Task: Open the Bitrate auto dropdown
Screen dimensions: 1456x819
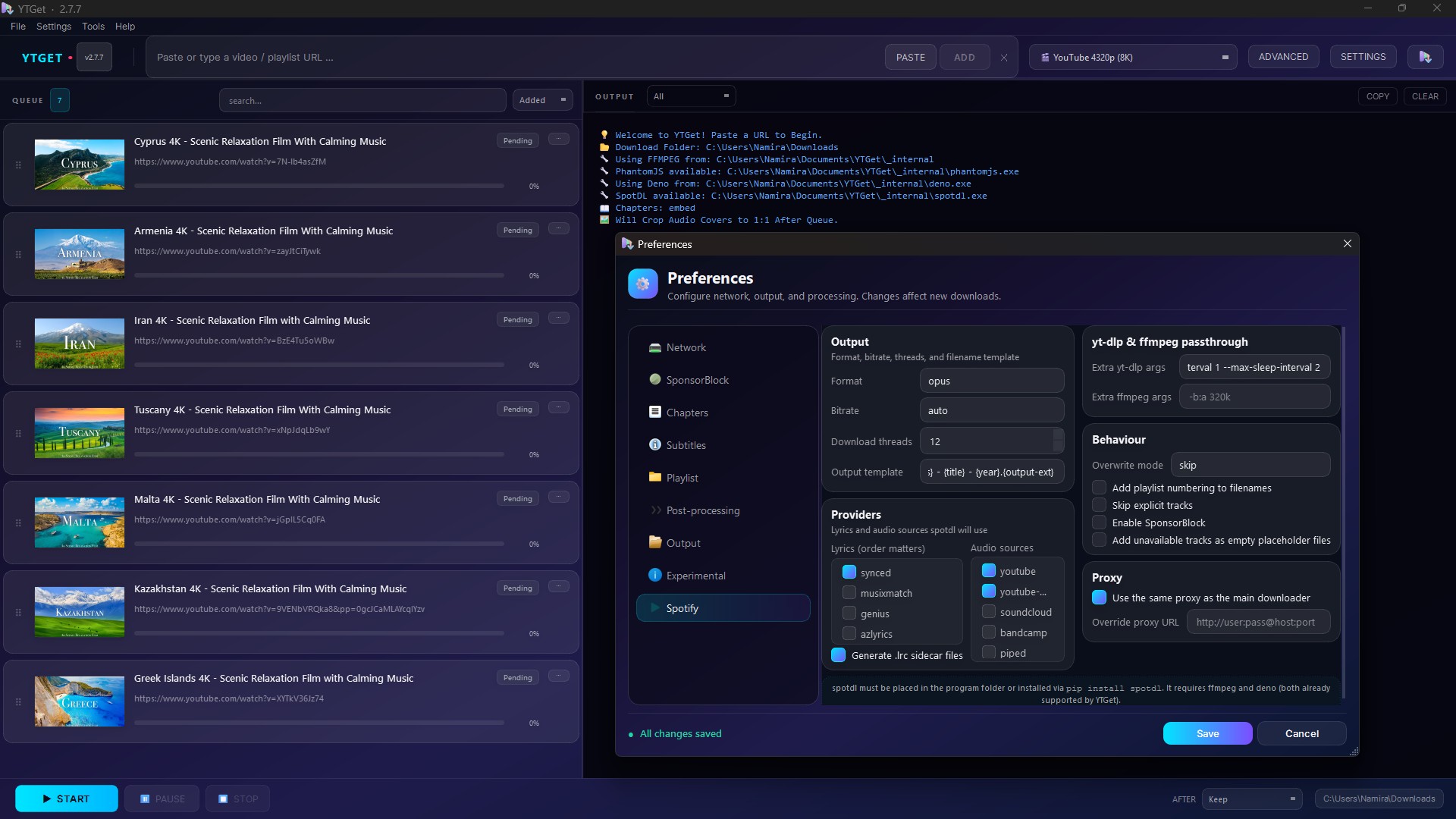Action: (x=992, y=410)
